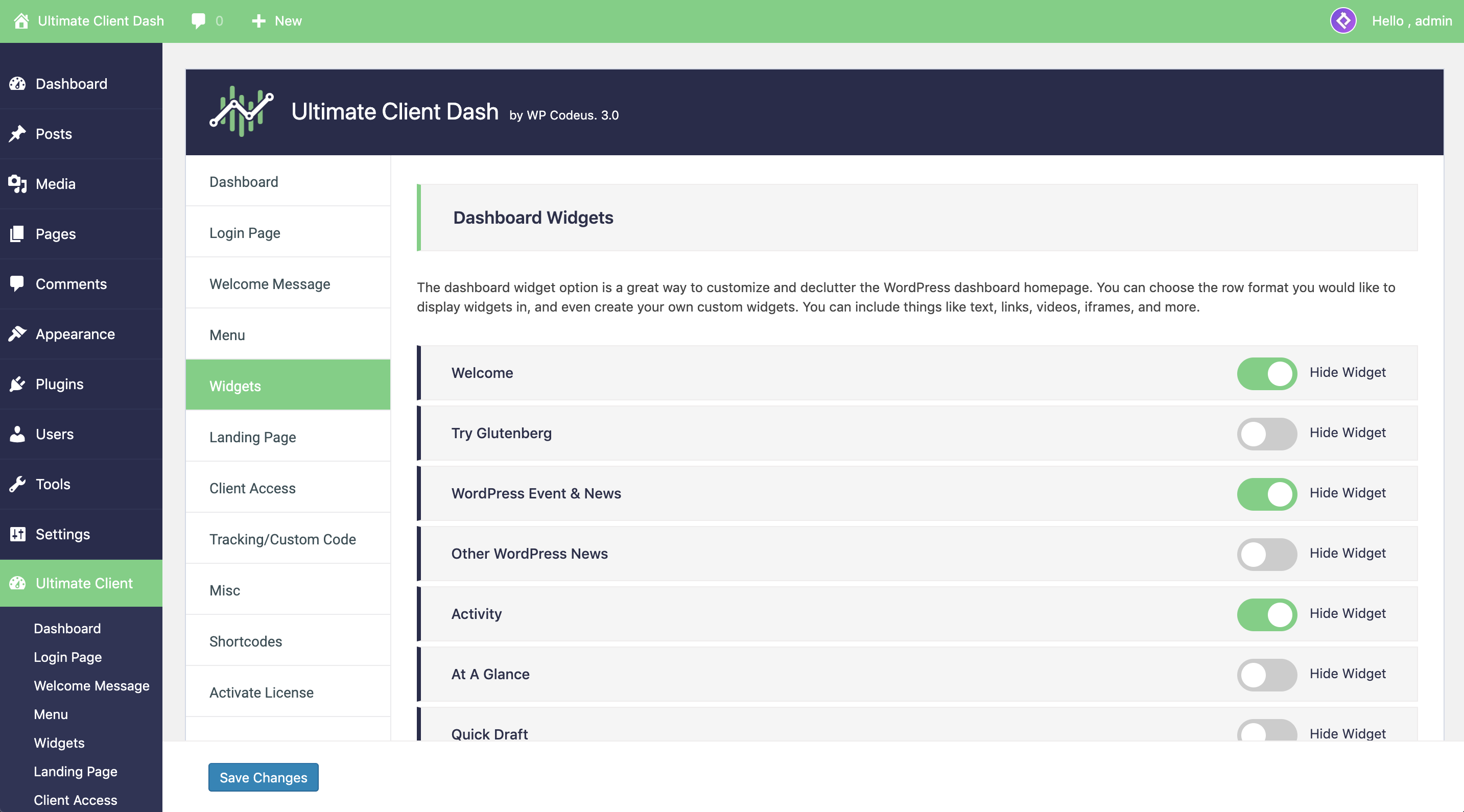Click the home icon in admin bar
Image resolution: width=1464 pixels, height=812 pixels.
[21, 21]
